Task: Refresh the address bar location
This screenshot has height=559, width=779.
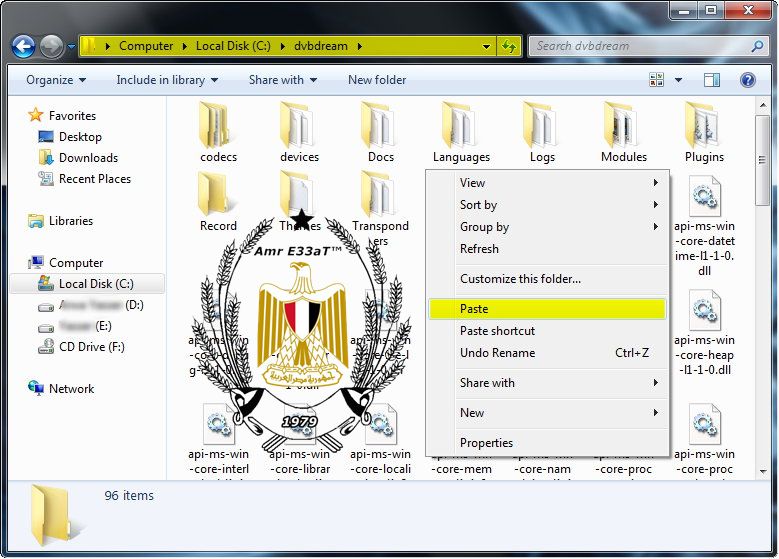Action: click(508, 47)
